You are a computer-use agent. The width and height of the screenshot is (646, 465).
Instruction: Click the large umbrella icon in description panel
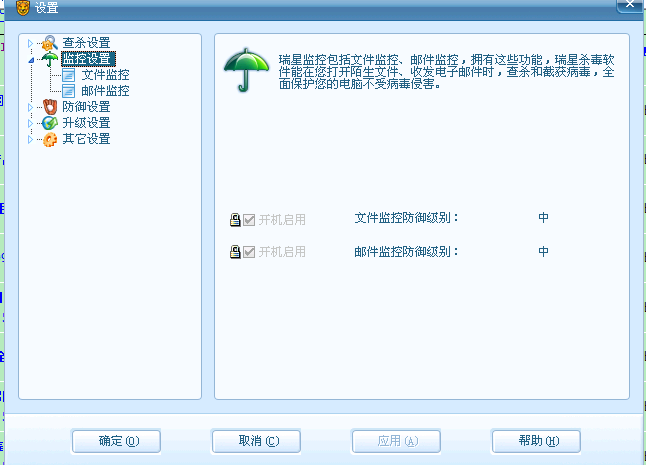246,70
